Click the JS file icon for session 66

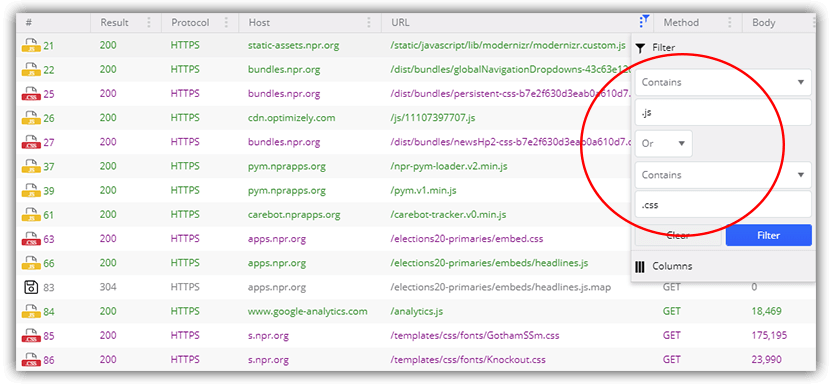click(31, 263)
